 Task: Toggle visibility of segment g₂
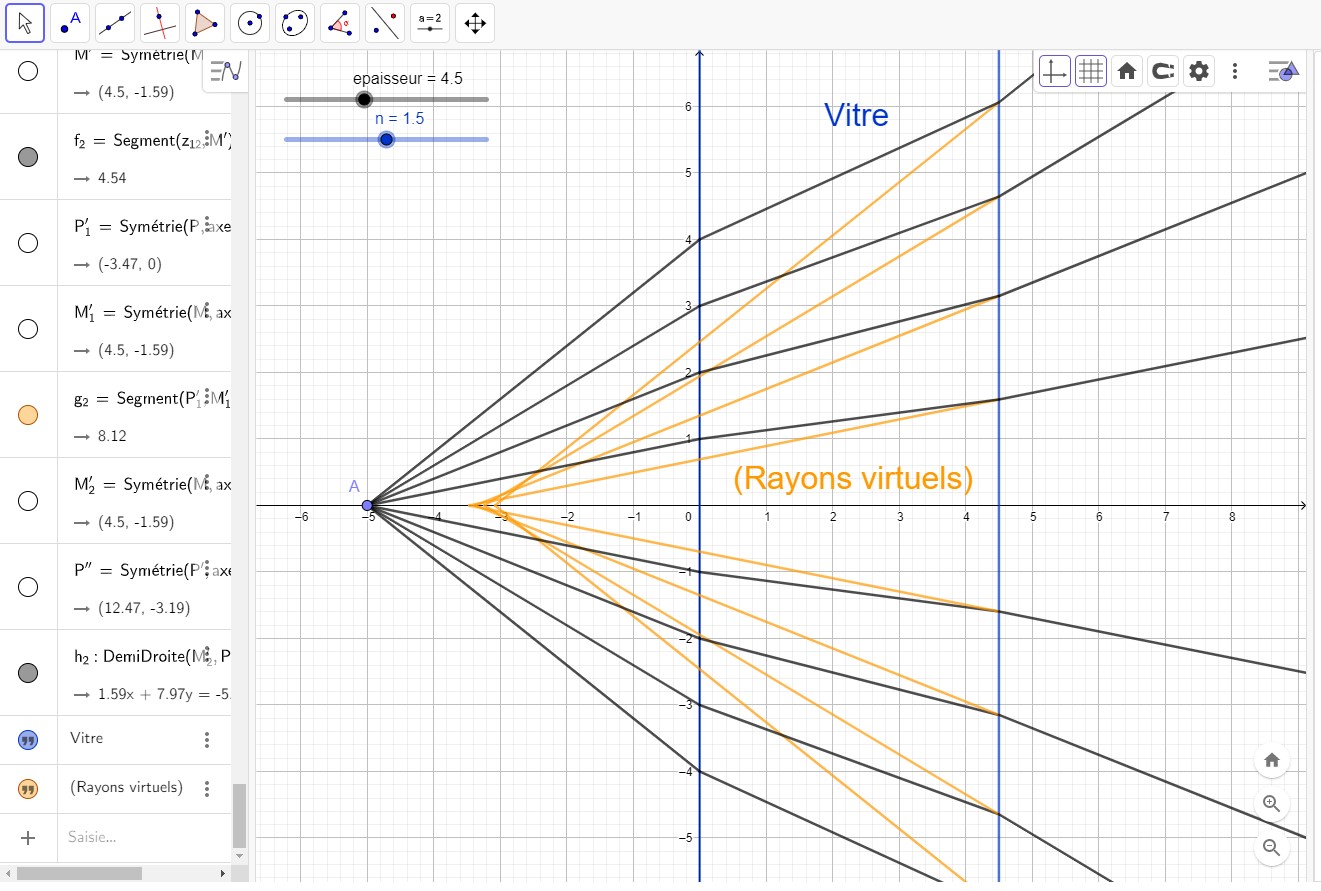28,415
